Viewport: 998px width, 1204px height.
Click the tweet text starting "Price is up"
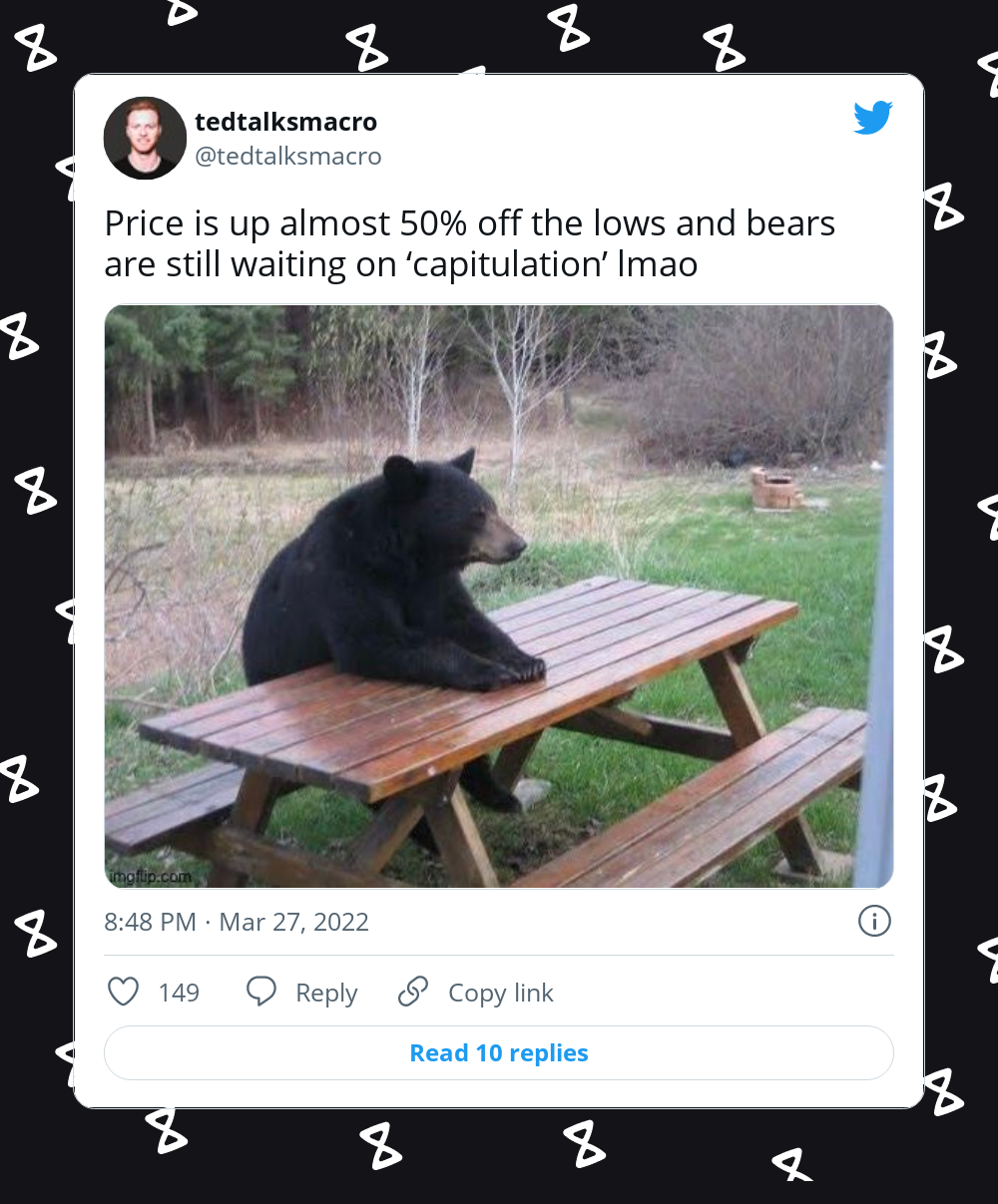point(469,243)
